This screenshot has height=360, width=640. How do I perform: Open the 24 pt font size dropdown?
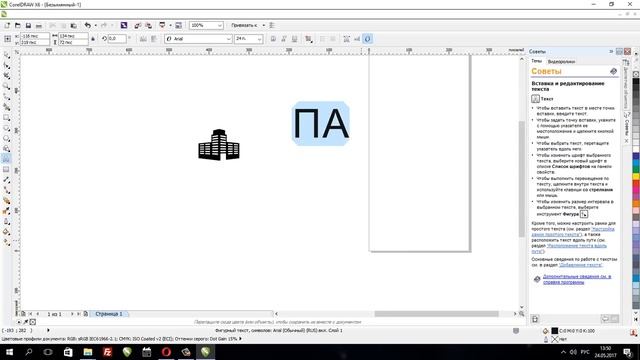[x=260, y=39]
